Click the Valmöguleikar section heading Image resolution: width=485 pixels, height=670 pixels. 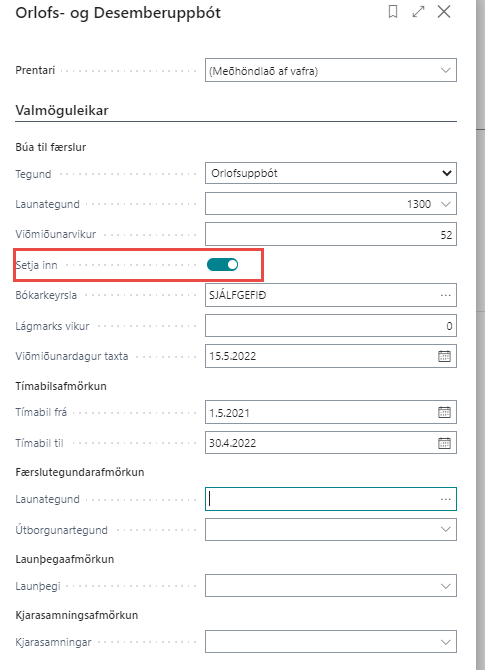tap(62, 110)
